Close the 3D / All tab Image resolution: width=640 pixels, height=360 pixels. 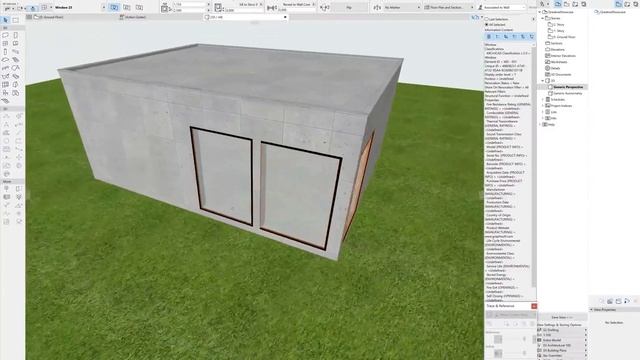(x=285, y=17)
